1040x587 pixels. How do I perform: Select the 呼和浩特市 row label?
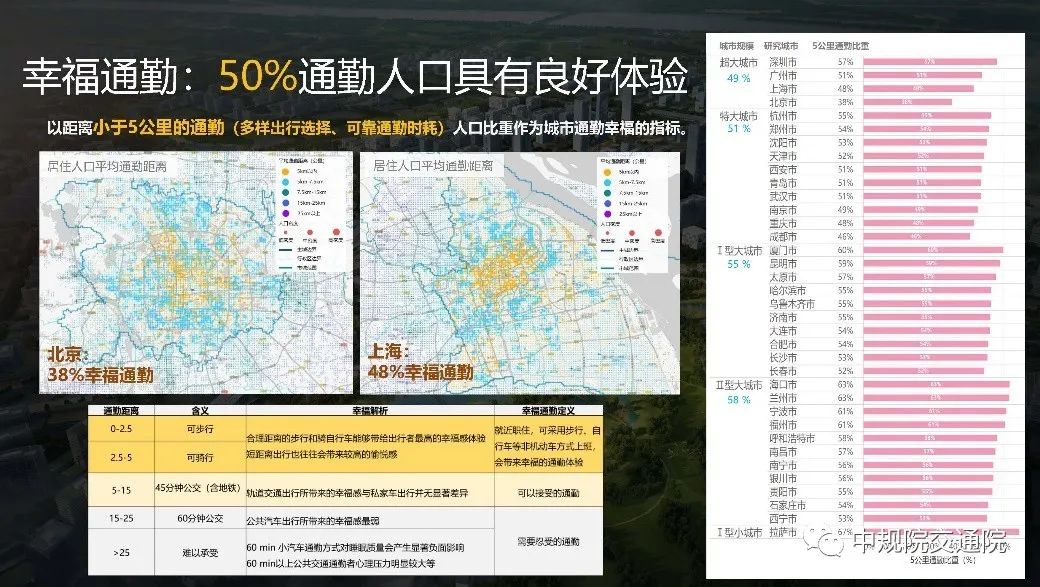(791, 438)
